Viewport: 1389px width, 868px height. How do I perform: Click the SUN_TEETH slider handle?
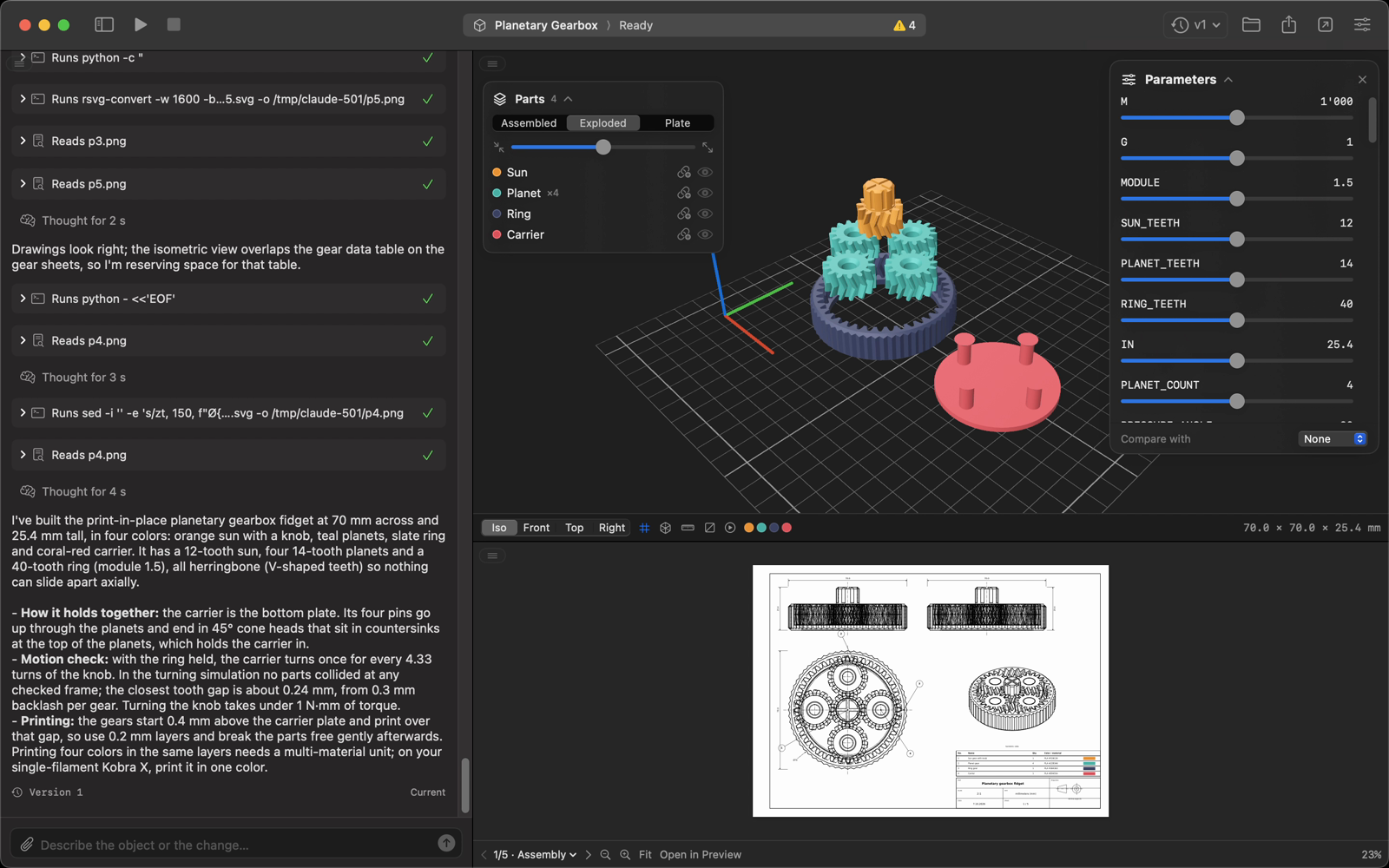(1237, 240)
